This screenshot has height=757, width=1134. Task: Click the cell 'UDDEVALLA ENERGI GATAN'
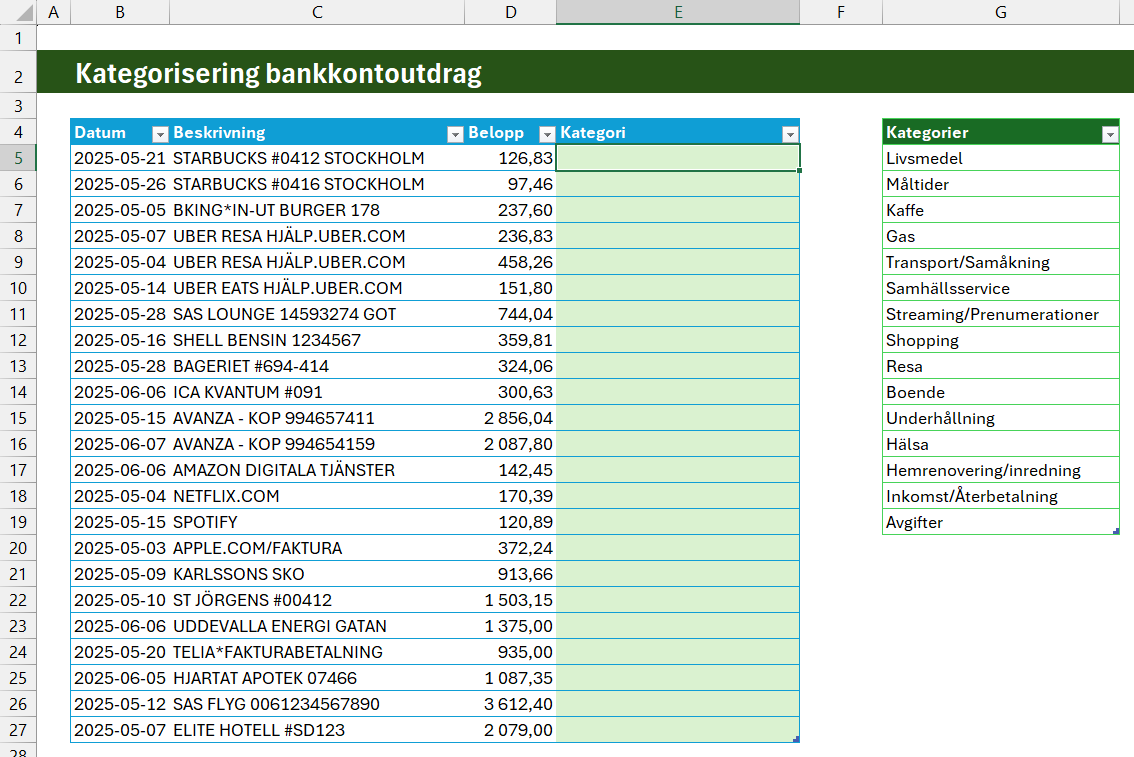pos(317,626)
